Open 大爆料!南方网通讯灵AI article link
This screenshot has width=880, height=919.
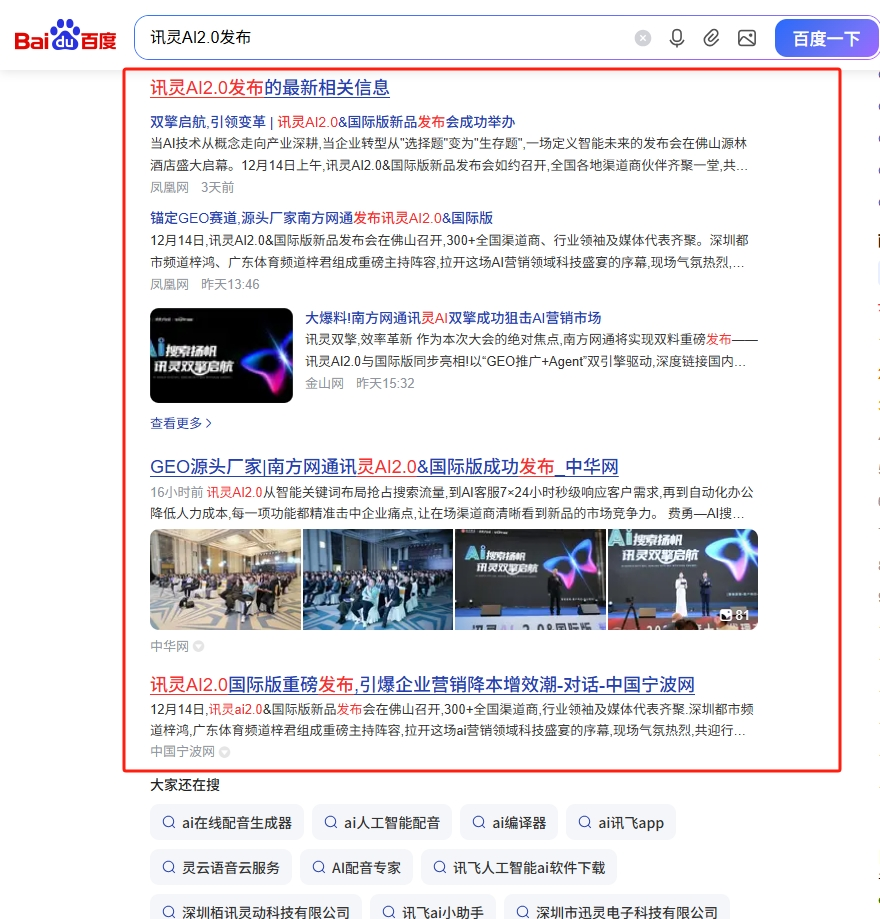453,318
